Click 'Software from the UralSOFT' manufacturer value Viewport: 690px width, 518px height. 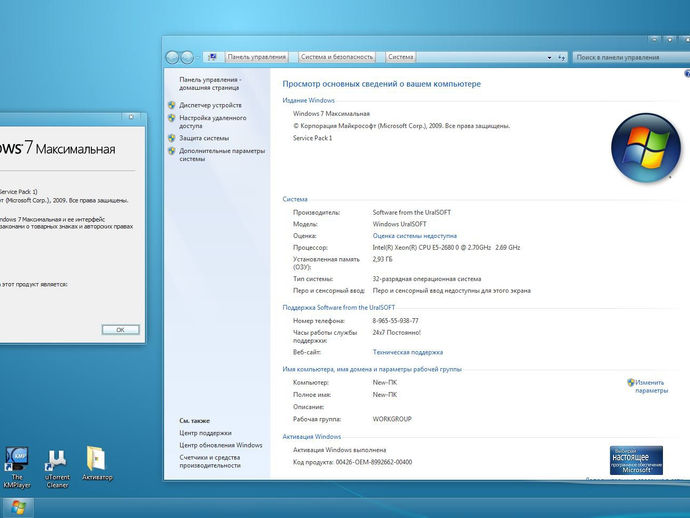click(x=411, y=213)
